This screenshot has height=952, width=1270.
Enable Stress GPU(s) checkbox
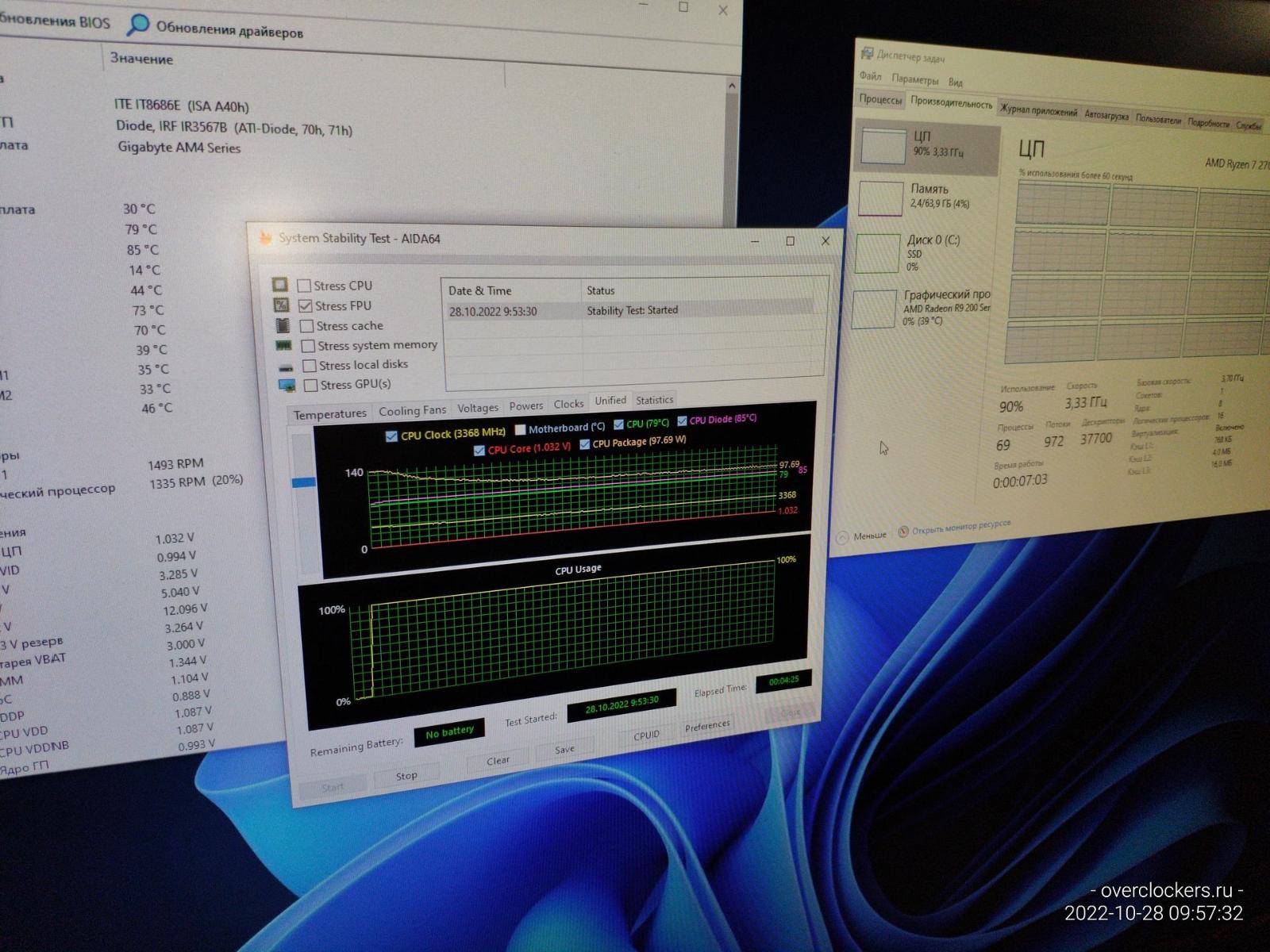click(311, 385)
